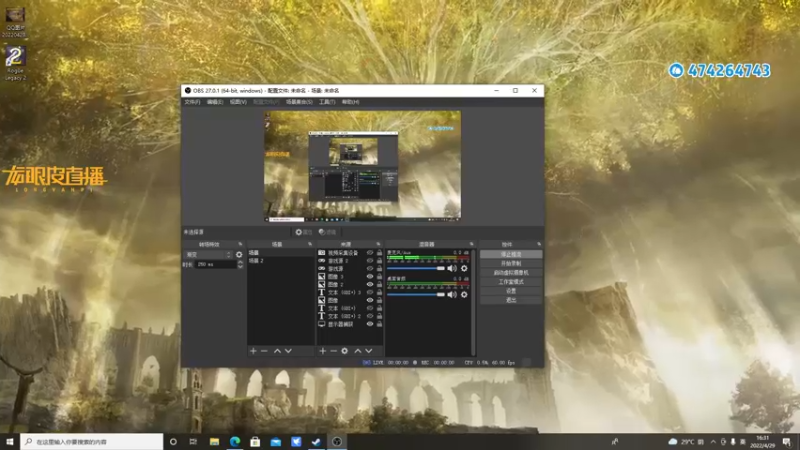Select the 文本 (GDI+) row in sources
The width and height of the screenshot is (800, 450).
pos(349,308)
